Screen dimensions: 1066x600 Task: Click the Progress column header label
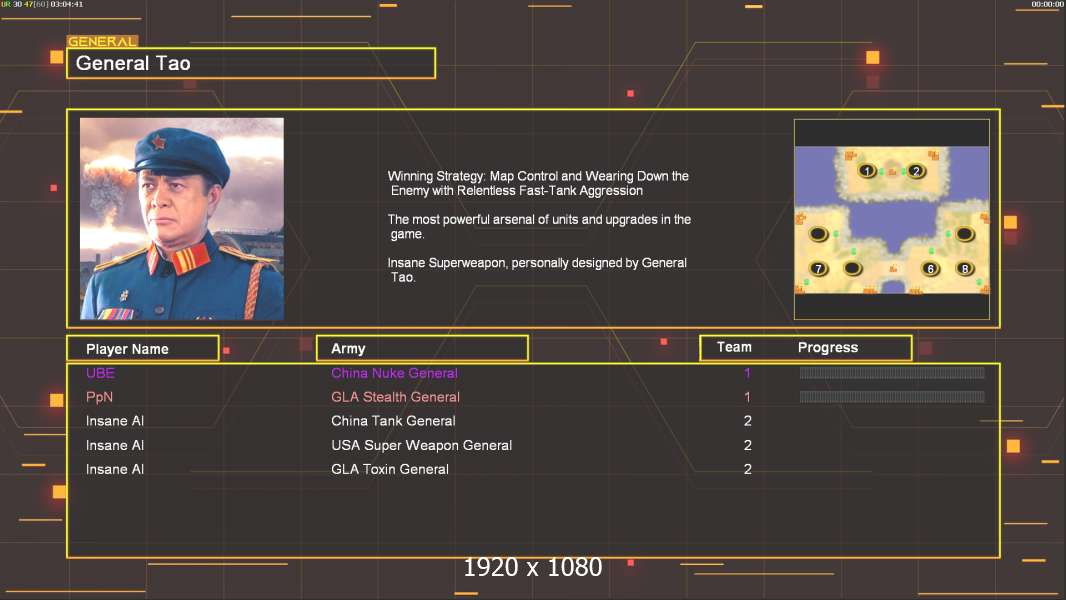tap(828, 347)
